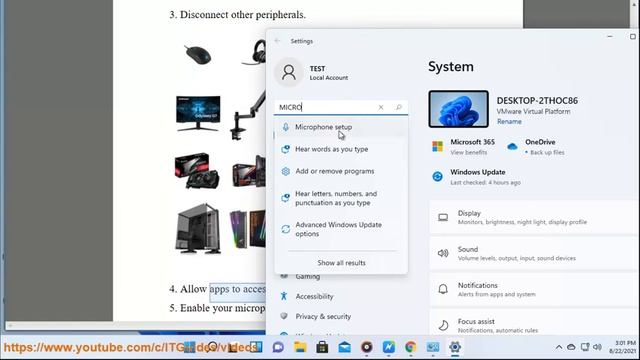Open File Explorer from taskbar
This screenshot has width=640, height=360.
[300, 347]
